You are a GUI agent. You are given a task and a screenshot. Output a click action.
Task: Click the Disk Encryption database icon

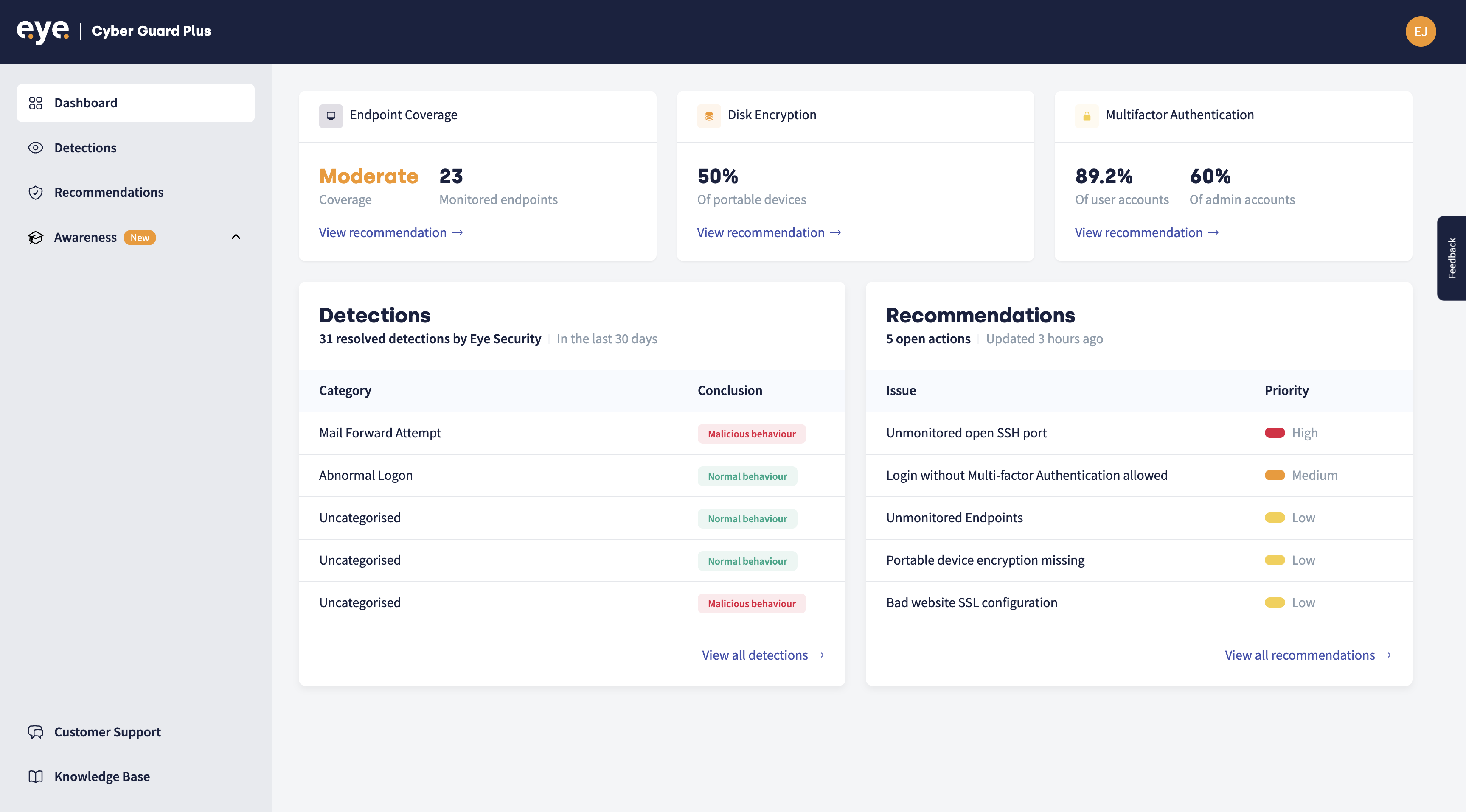(x=708, y=115)
